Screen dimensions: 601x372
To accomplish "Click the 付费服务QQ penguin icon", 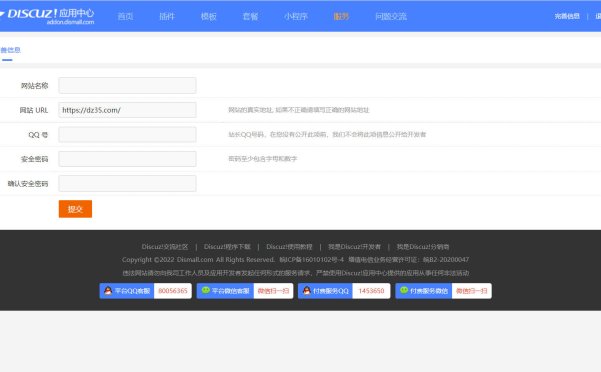I will [307, 291].
